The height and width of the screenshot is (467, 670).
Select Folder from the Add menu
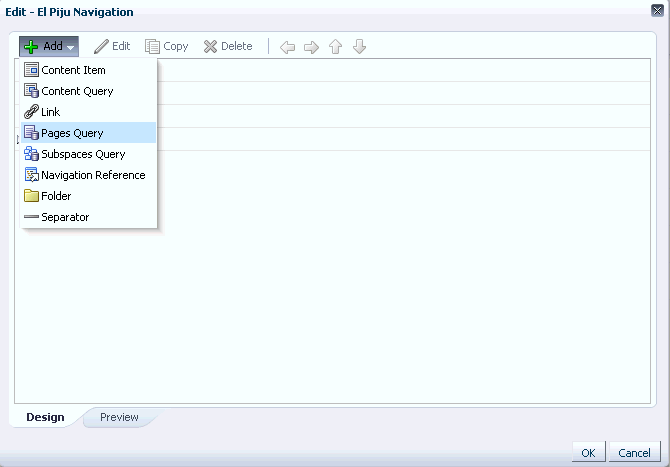(x=88, y=196)
